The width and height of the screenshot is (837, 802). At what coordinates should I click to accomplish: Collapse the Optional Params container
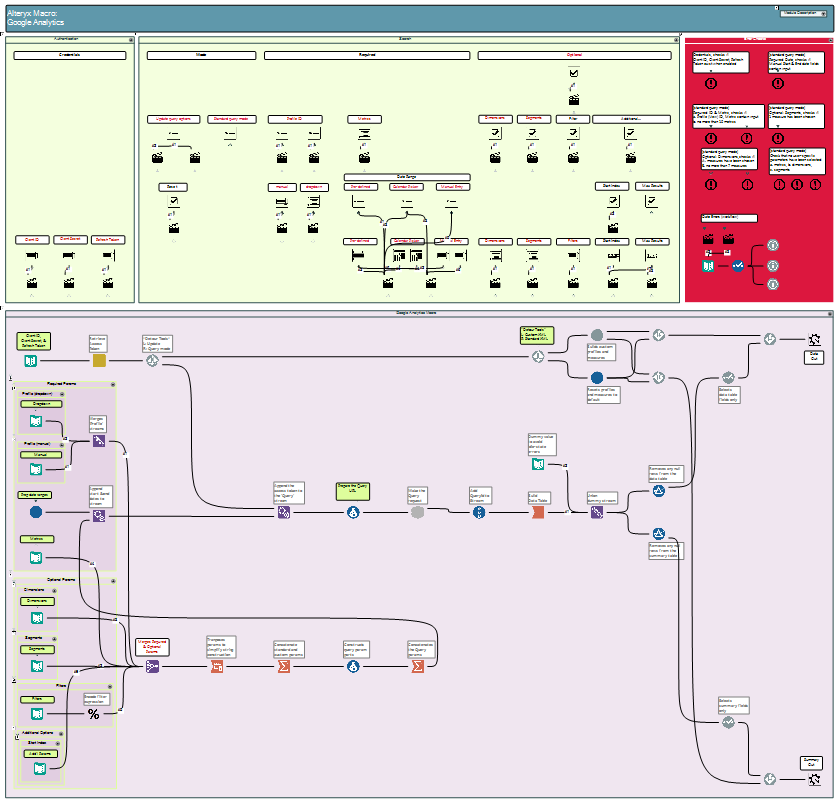coord(113,581)
